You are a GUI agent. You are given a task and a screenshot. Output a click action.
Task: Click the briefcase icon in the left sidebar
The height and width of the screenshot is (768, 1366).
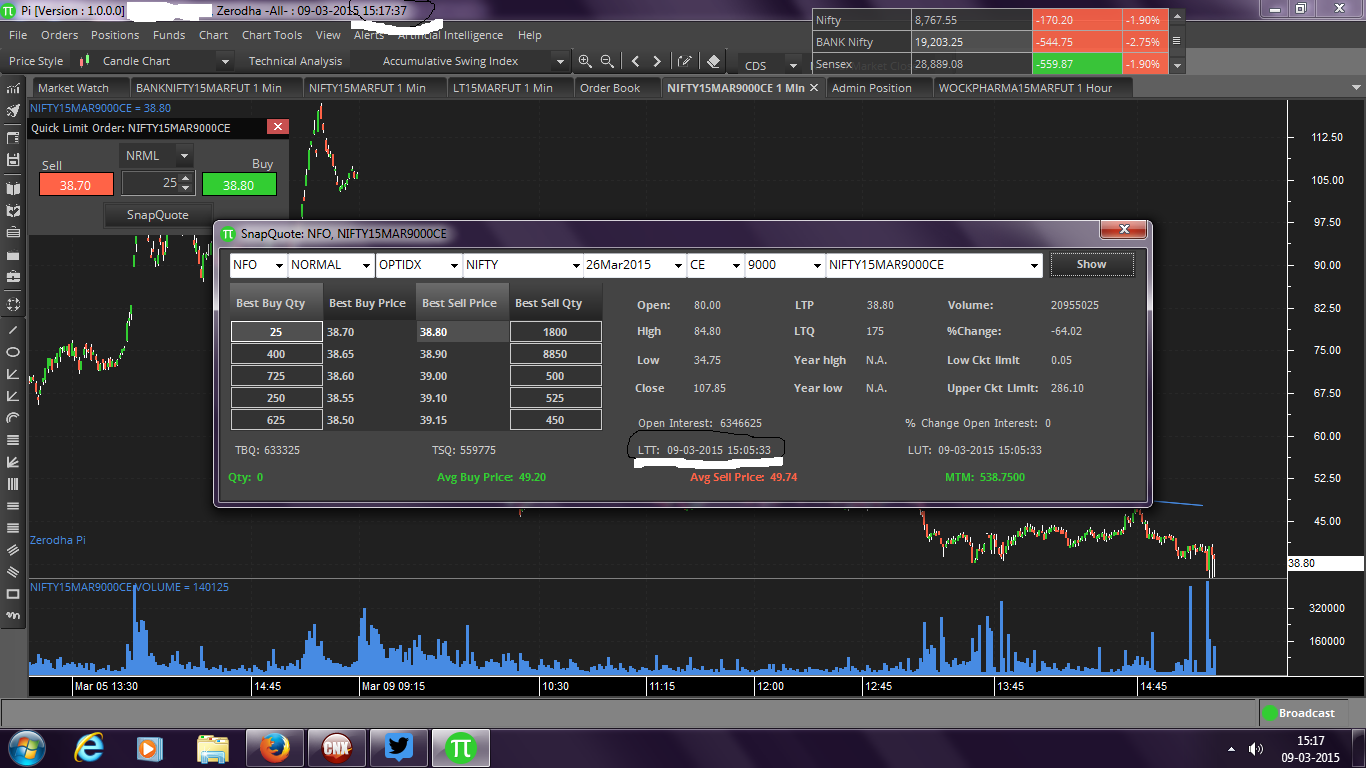(x=13, y=276)
